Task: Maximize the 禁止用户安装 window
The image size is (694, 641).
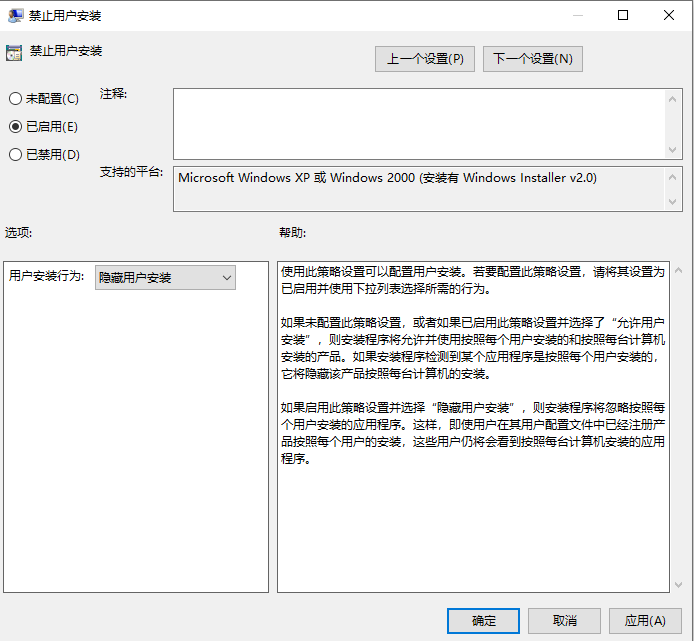Action: pos(623,16)
